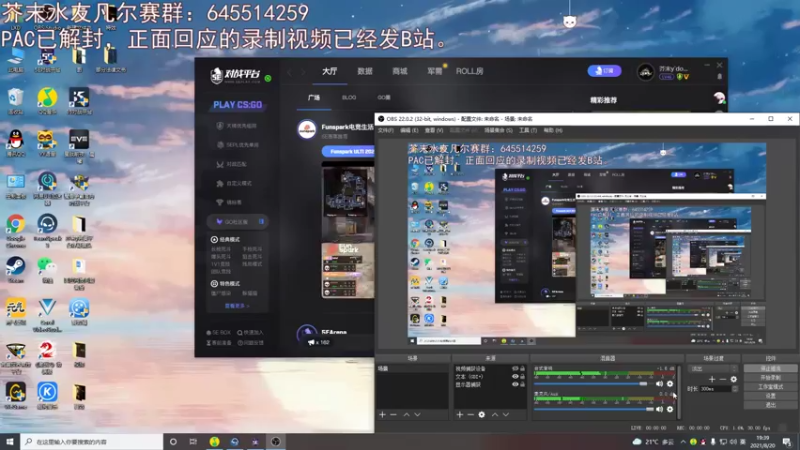This screenshot has height=450, width=800.
Task: Open source properties gear in Sources panel
Action: pos(482,415)
